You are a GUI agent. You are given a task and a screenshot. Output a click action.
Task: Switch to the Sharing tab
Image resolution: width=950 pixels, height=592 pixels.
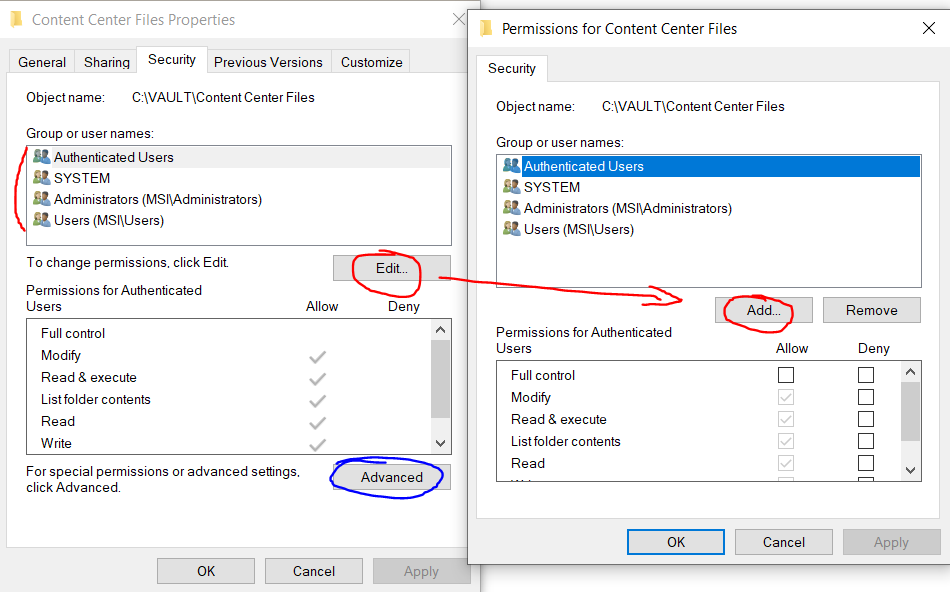click(107, 62)
